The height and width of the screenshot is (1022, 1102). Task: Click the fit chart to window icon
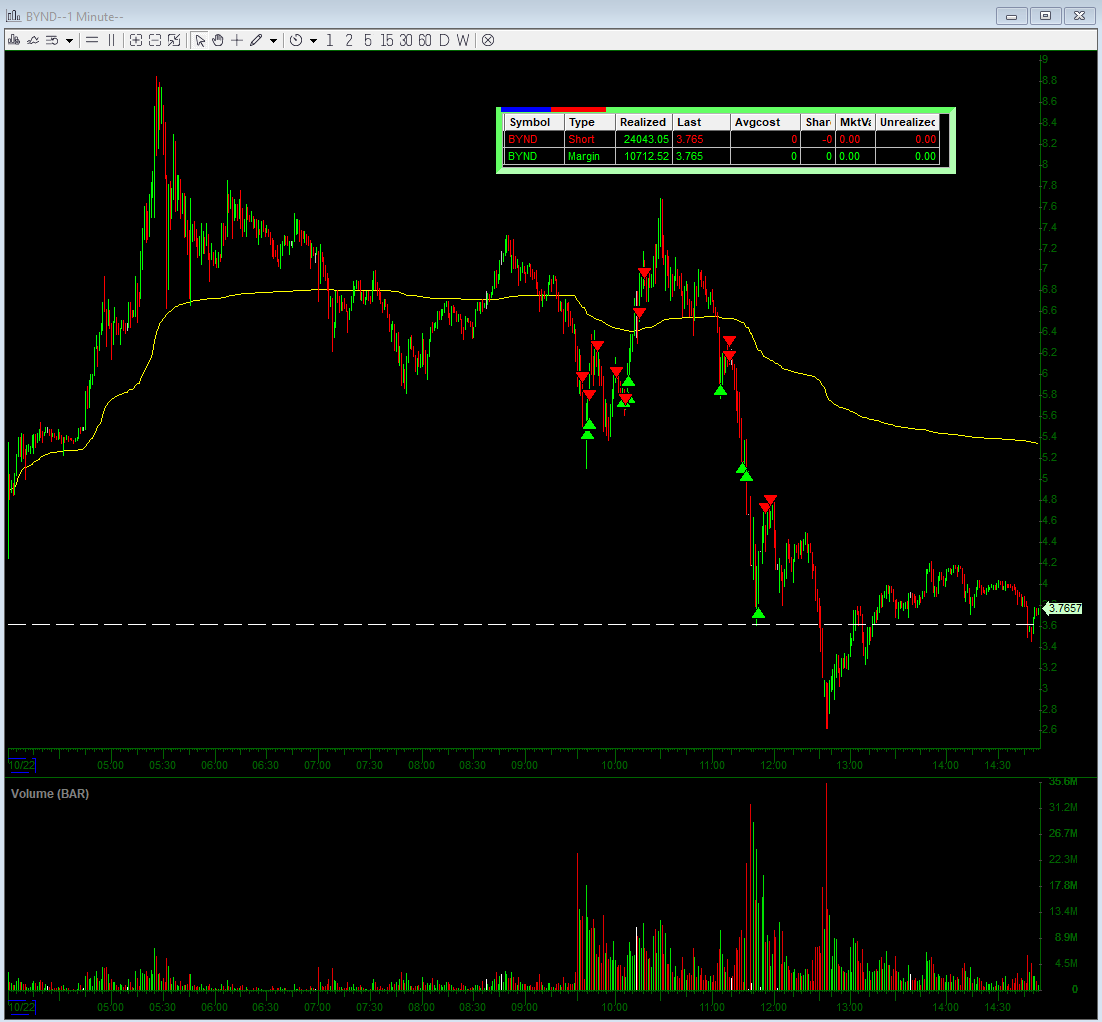pos(174,40)
